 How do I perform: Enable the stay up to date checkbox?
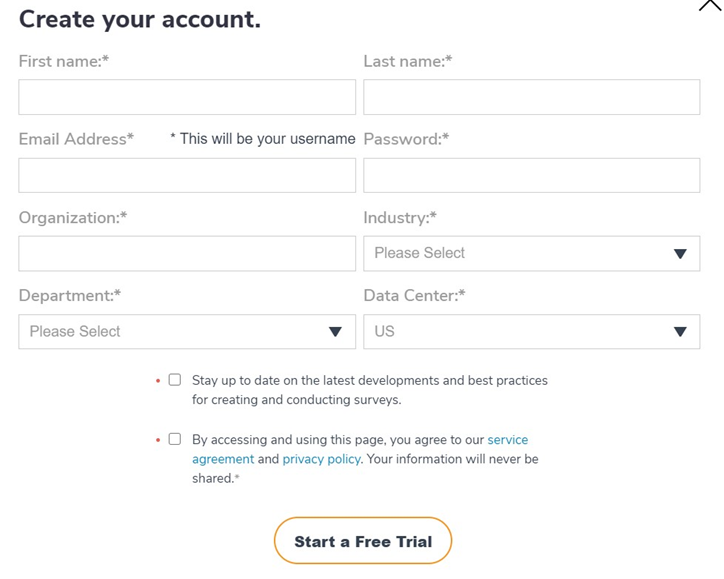[x=175, y=380]
